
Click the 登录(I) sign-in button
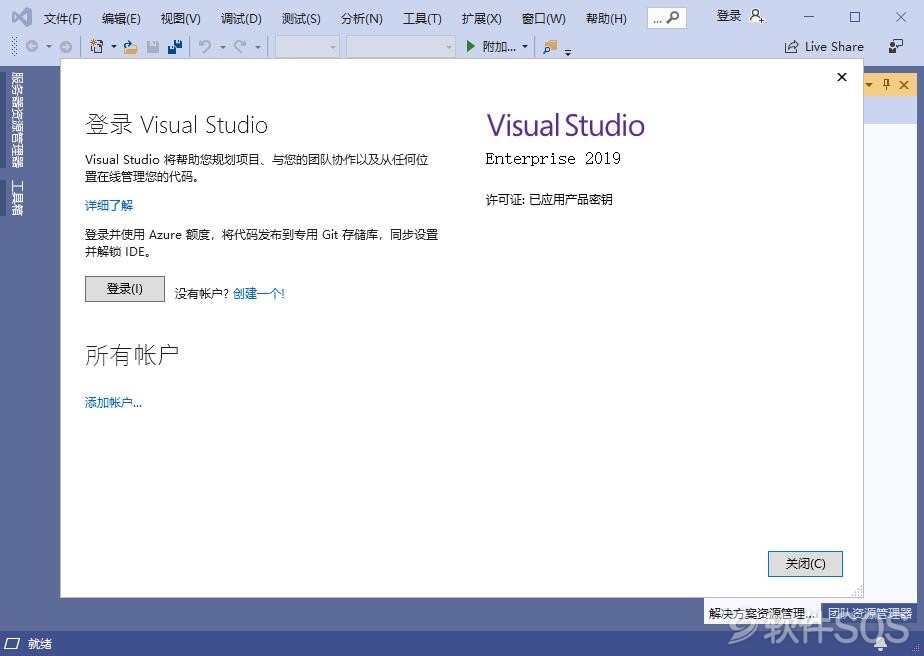125,289
